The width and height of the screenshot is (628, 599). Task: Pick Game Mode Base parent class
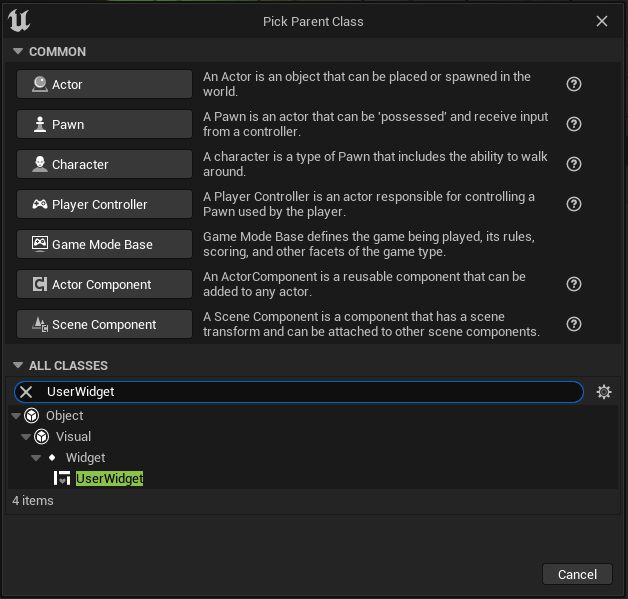(104, 245)
